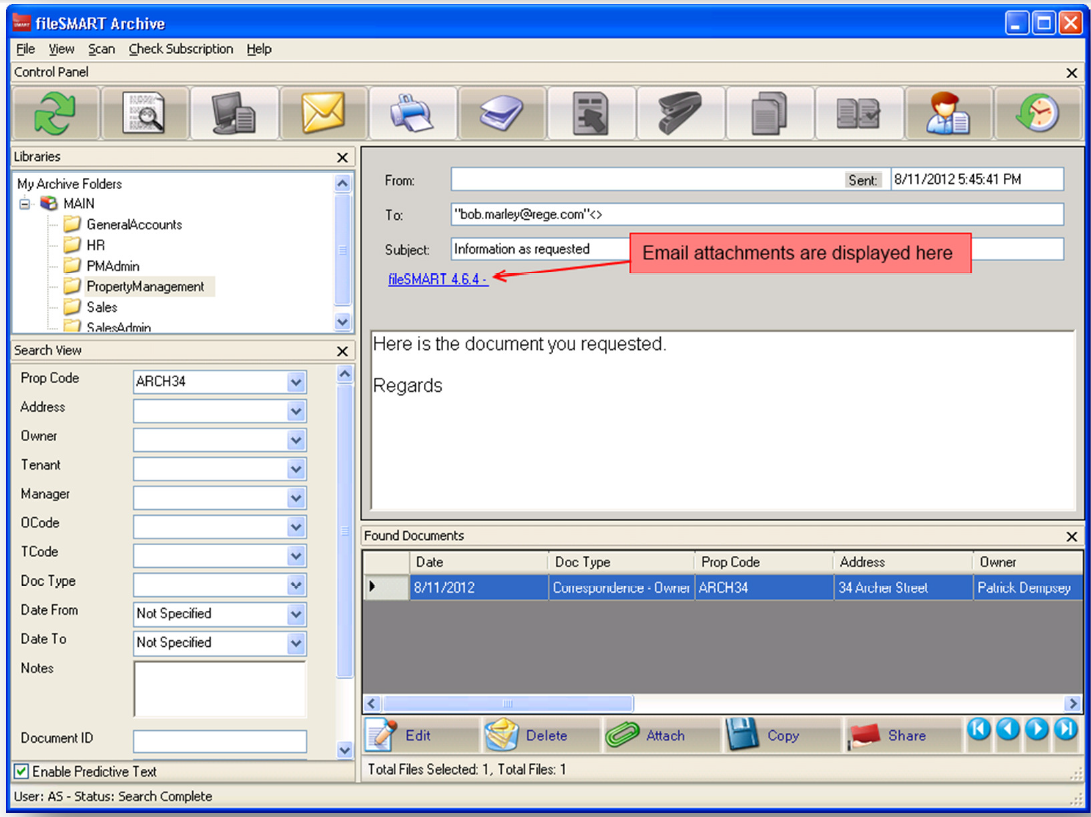
Task: Click the Doc Type column header
Action: tap(621, 562)
